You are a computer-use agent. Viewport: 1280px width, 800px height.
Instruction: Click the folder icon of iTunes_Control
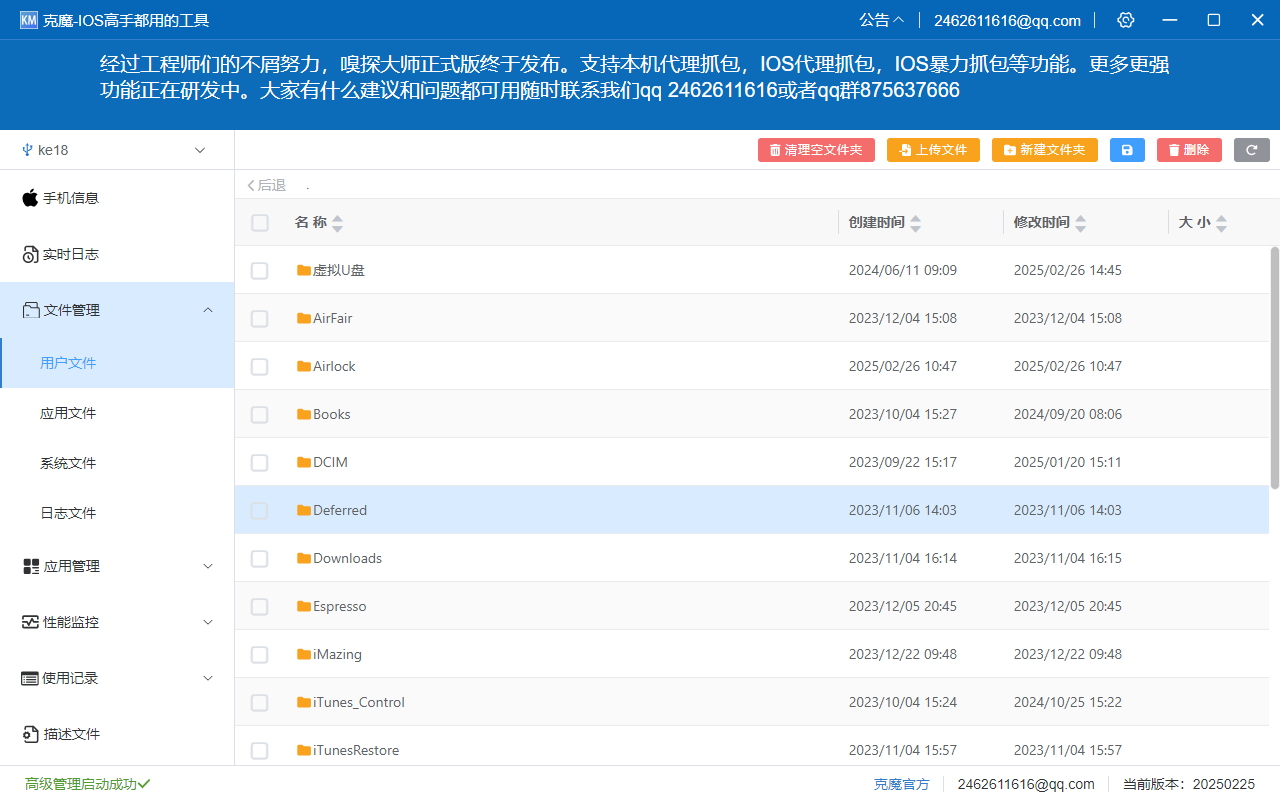pyautogui.click(x=304, y=702)
